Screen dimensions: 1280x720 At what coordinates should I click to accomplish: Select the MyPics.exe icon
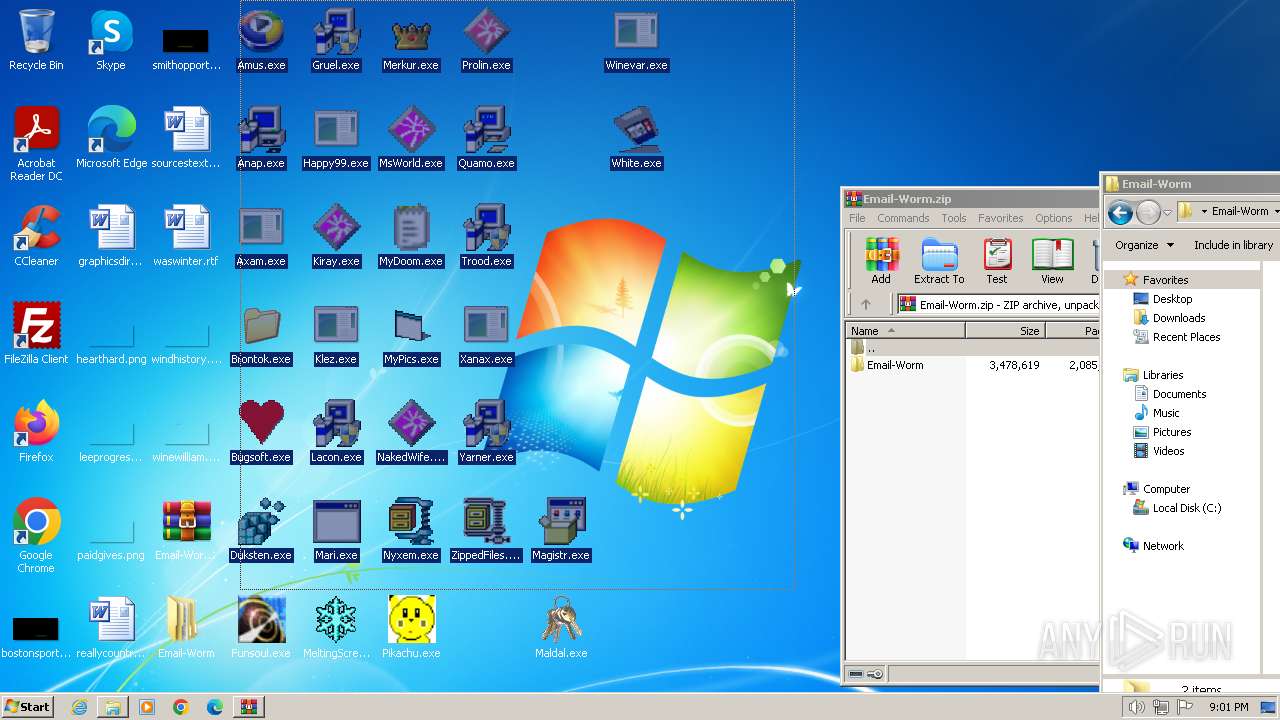coord(411,334)
